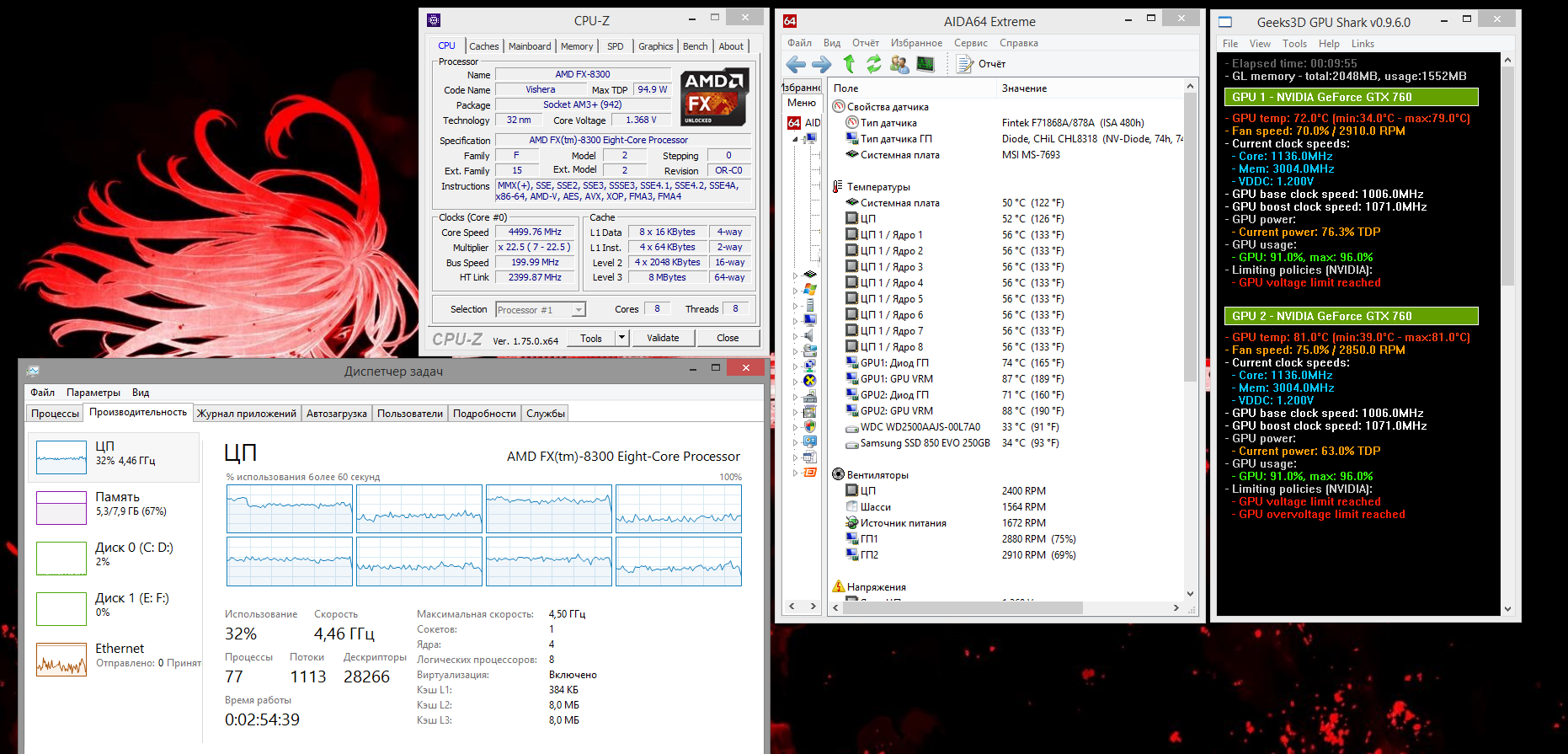This screenshot has height=754, width=1568.
Task: Select the DirectX yellow X icon in AIDA64 tree
Action: click(810, 381)
